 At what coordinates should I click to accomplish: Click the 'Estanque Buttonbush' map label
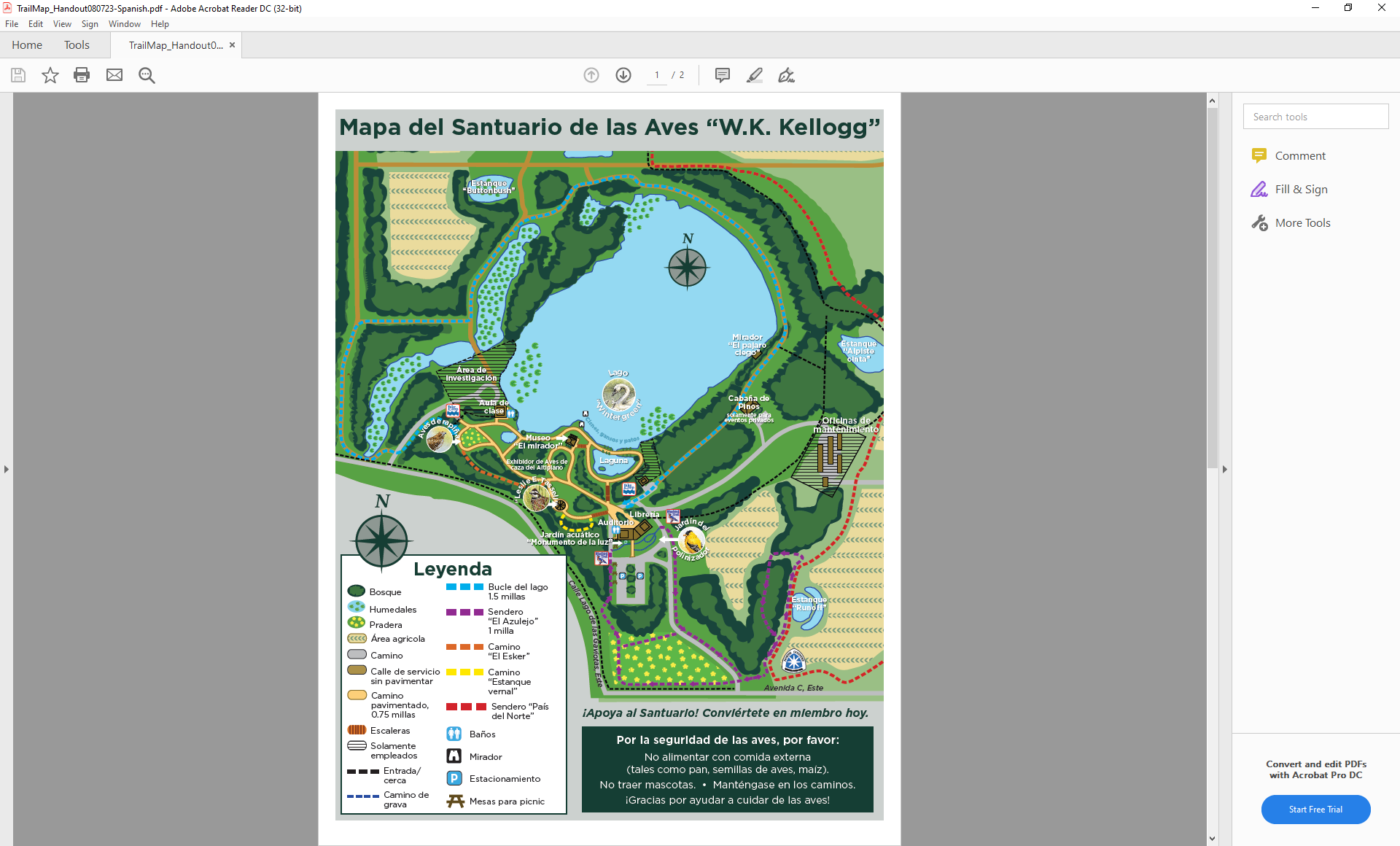pos(489,187)
